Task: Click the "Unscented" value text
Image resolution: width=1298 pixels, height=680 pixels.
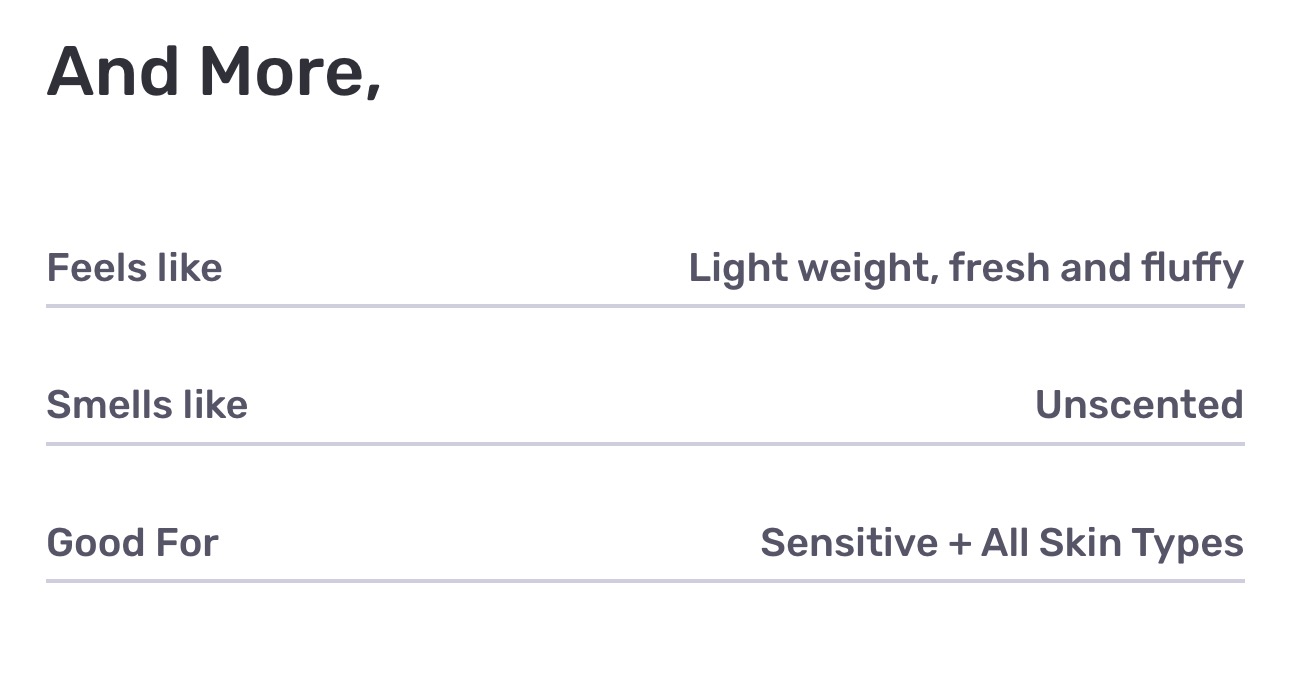Action: coord(1139,405)
